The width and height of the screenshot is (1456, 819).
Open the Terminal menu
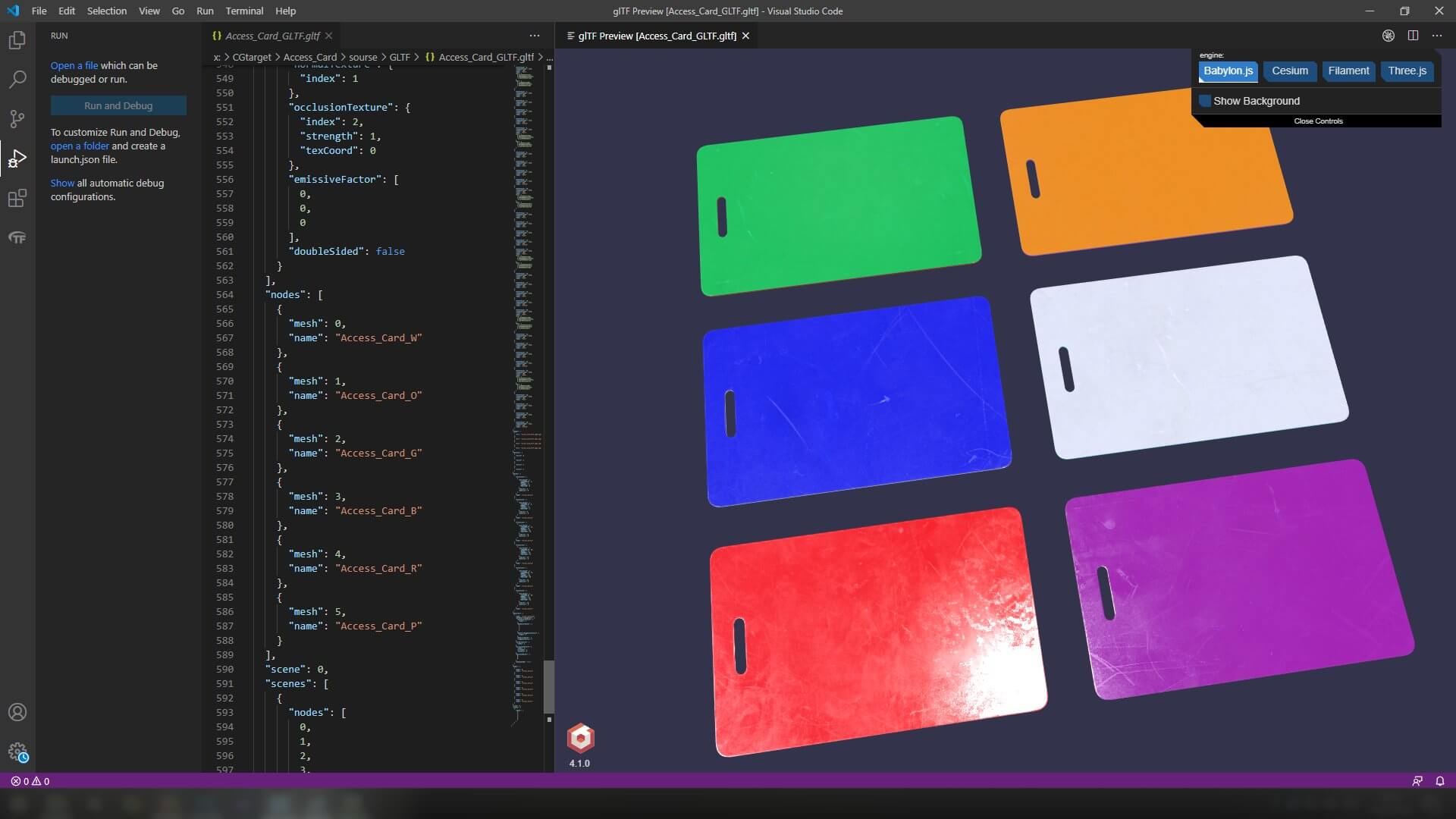click(244, 11)
